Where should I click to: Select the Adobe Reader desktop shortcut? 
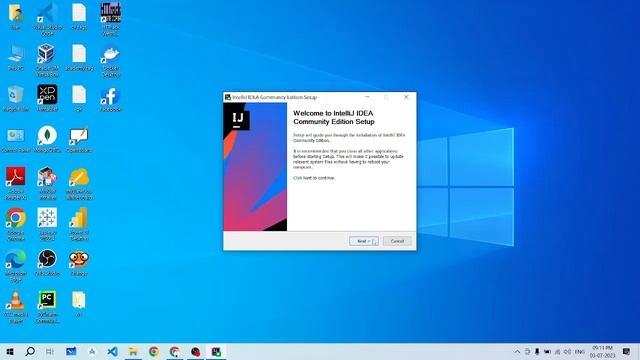tap(16, 182)
